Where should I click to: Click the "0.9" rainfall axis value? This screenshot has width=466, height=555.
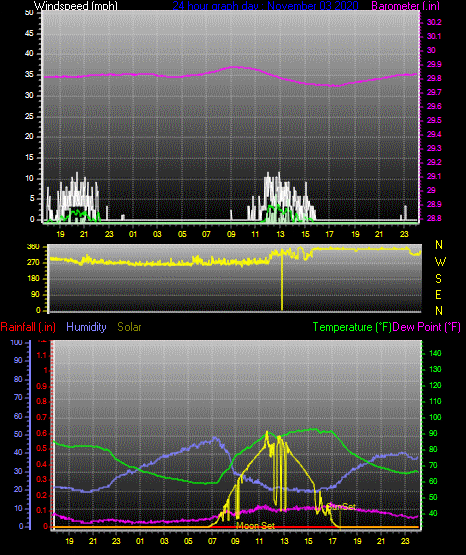(x=42, y=386)
